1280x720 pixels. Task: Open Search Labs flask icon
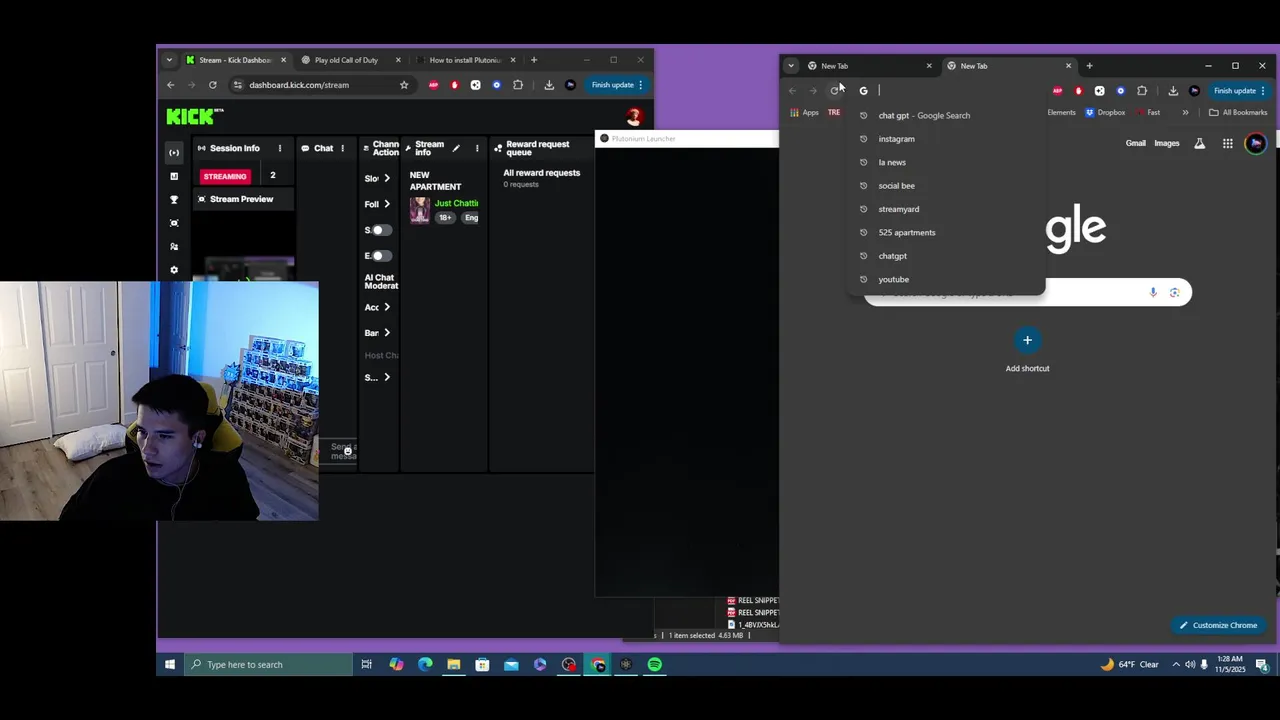(x=1198, y=143)
